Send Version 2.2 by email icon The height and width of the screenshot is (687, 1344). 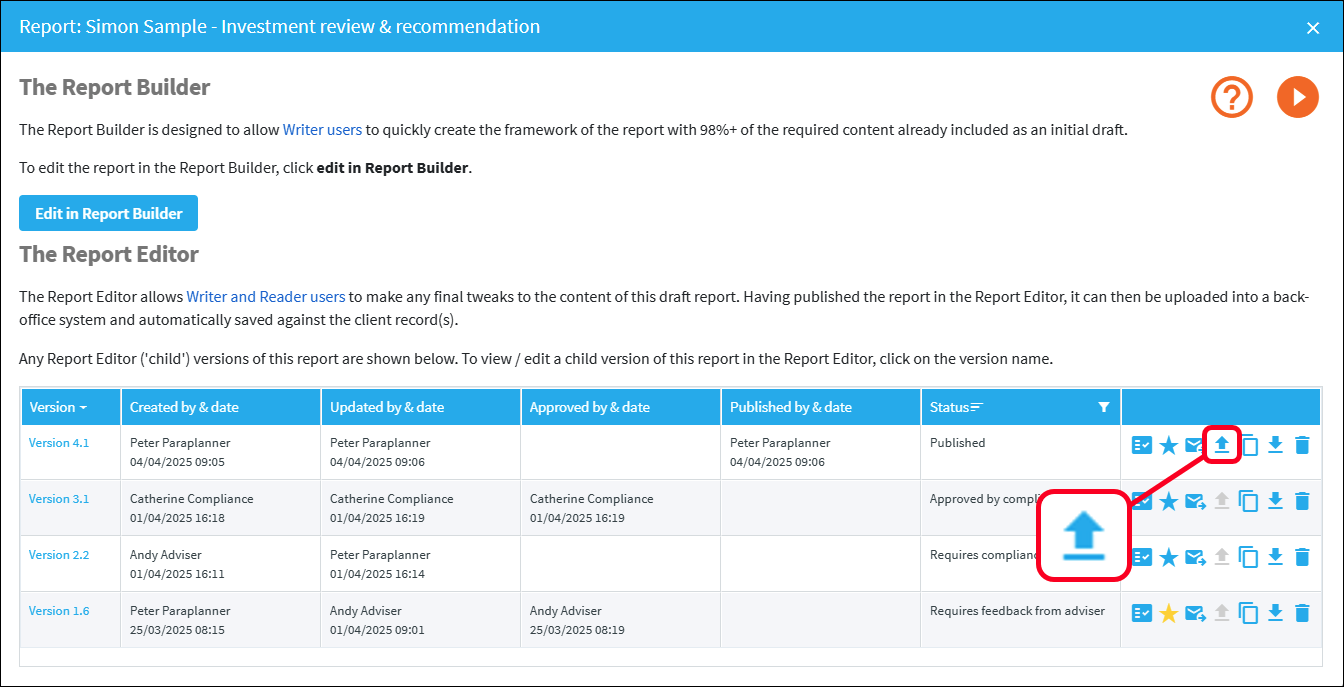click(x=1195, y=557)
